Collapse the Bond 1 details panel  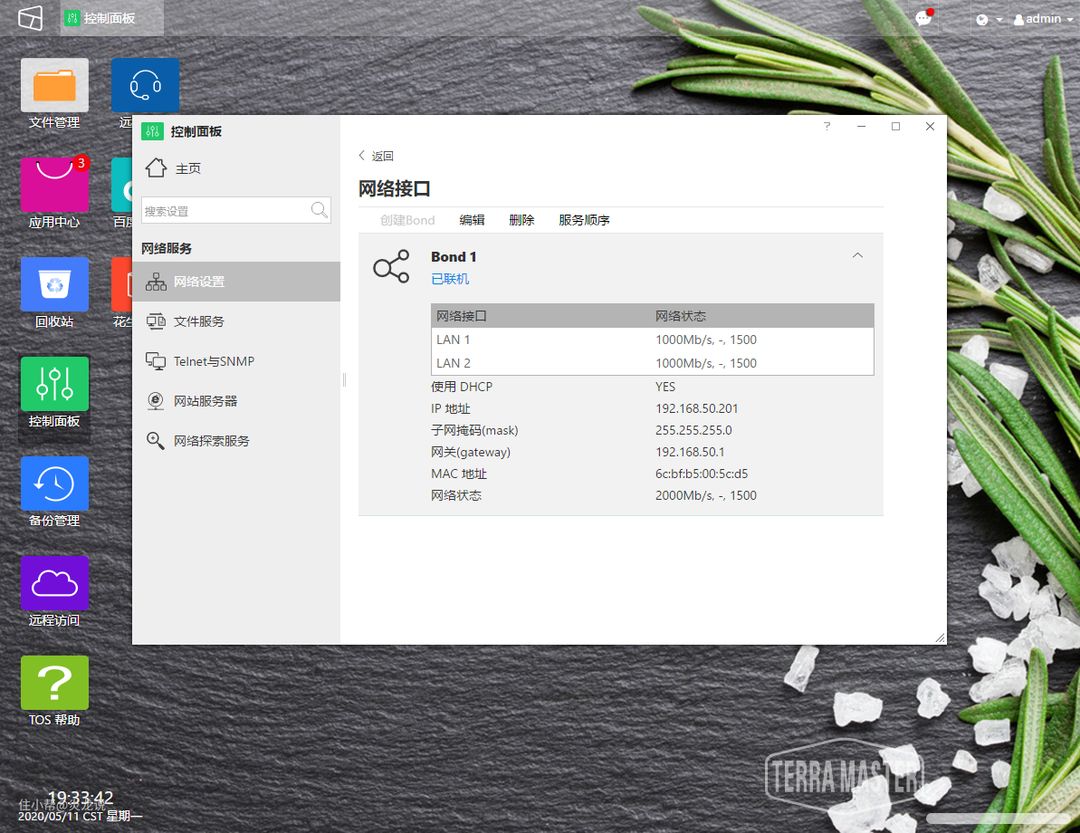(x=857, y=256)
